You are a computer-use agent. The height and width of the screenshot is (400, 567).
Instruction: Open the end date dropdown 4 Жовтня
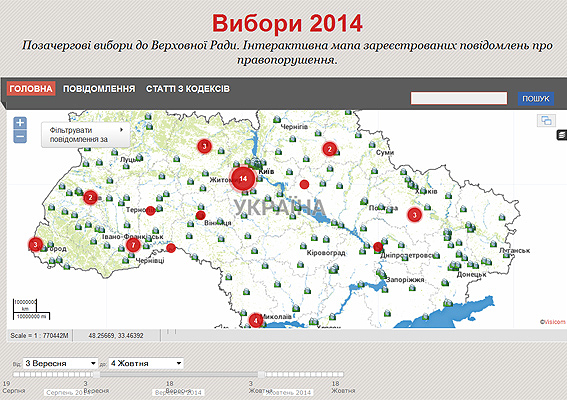tap(146, 363)
